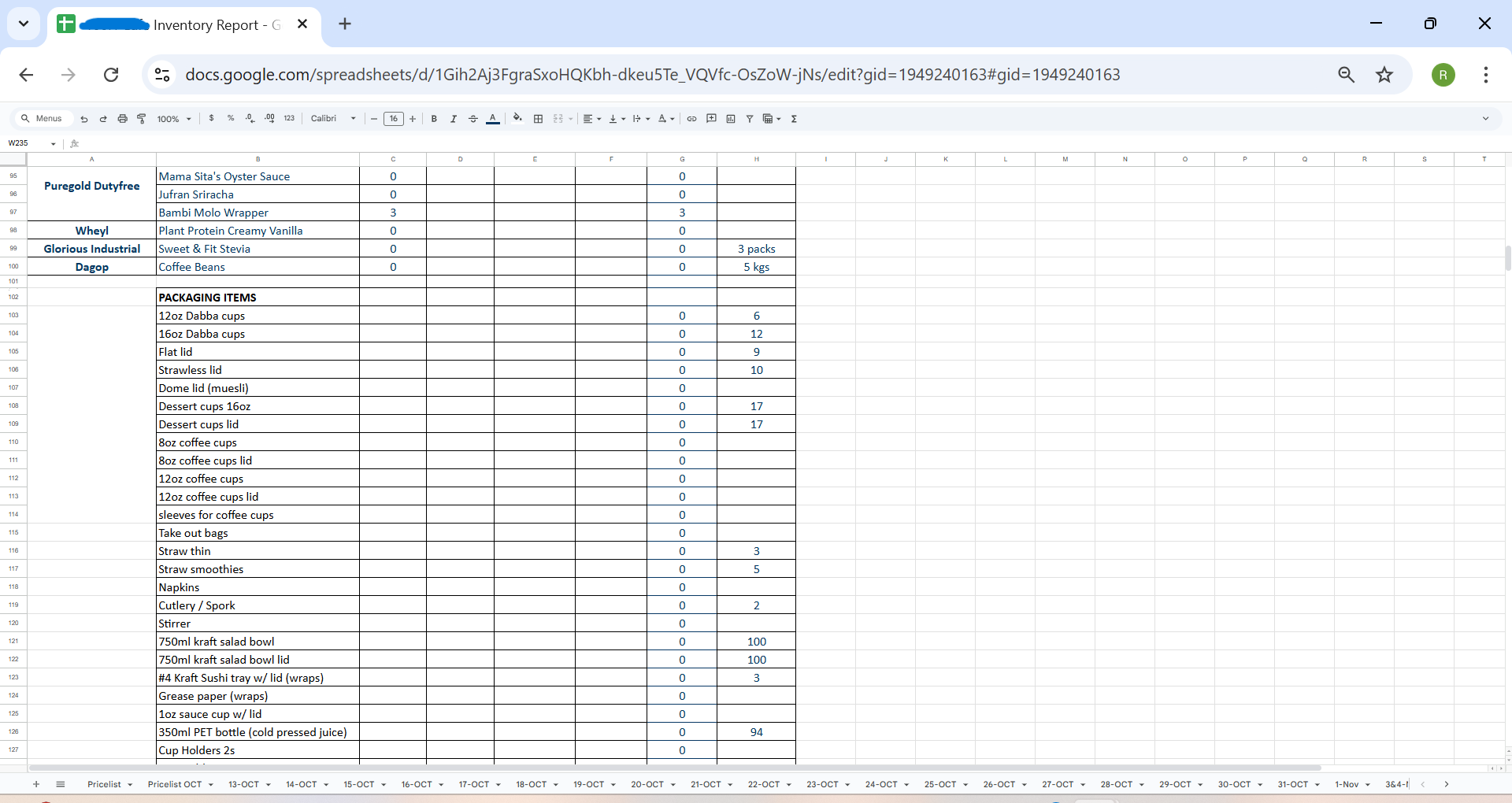This screenshot has height=803, width=1512.
Task: Open a new browser tab
Action: (x=345, y=24)
